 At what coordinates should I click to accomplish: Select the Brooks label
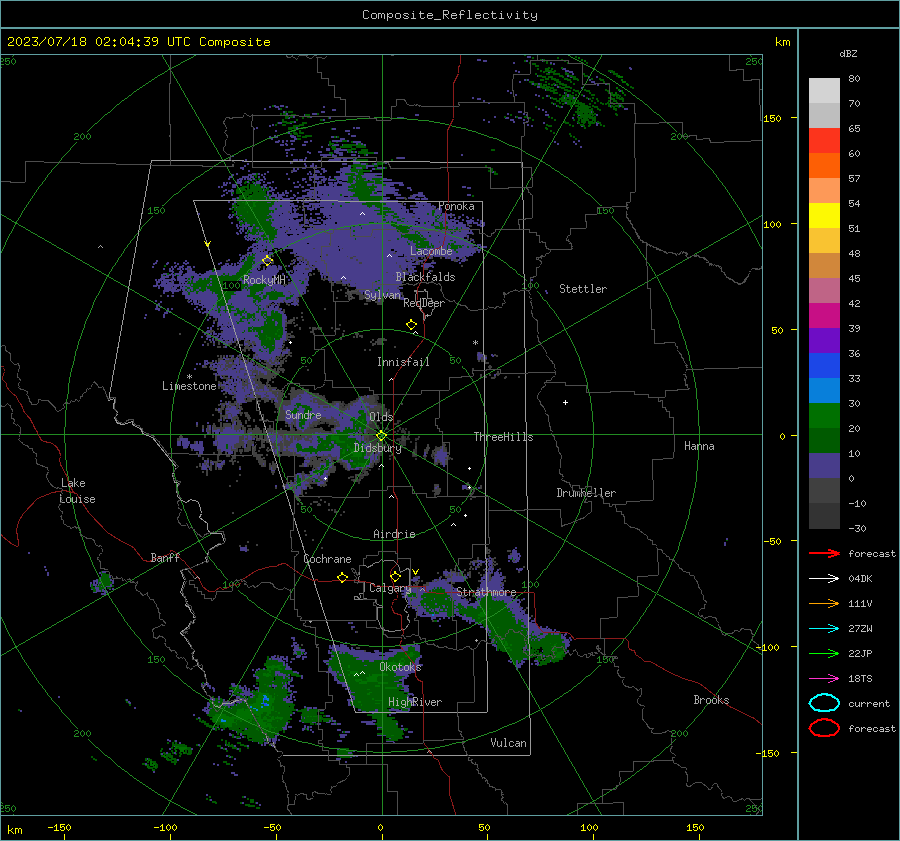[711, 700]
